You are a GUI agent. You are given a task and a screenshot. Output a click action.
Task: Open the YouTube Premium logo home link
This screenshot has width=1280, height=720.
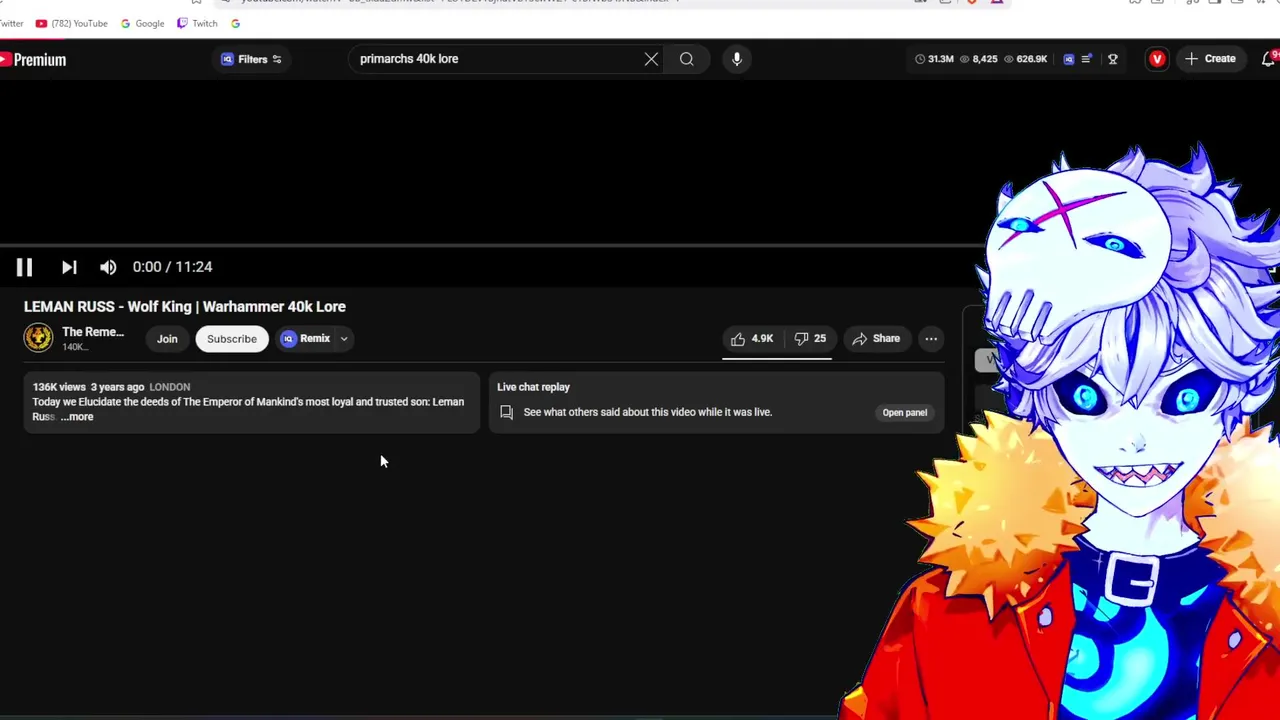tap(33, 60)
